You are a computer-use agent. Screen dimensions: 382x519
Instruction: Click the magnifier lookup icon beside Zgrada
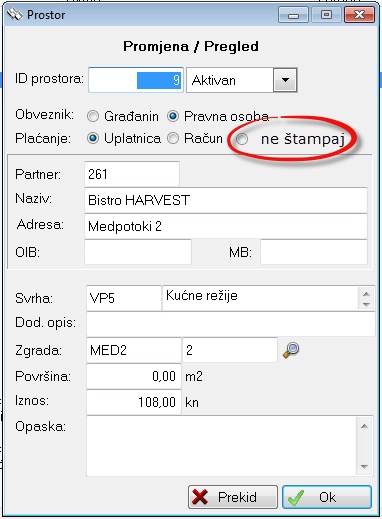tap(291, 350)
